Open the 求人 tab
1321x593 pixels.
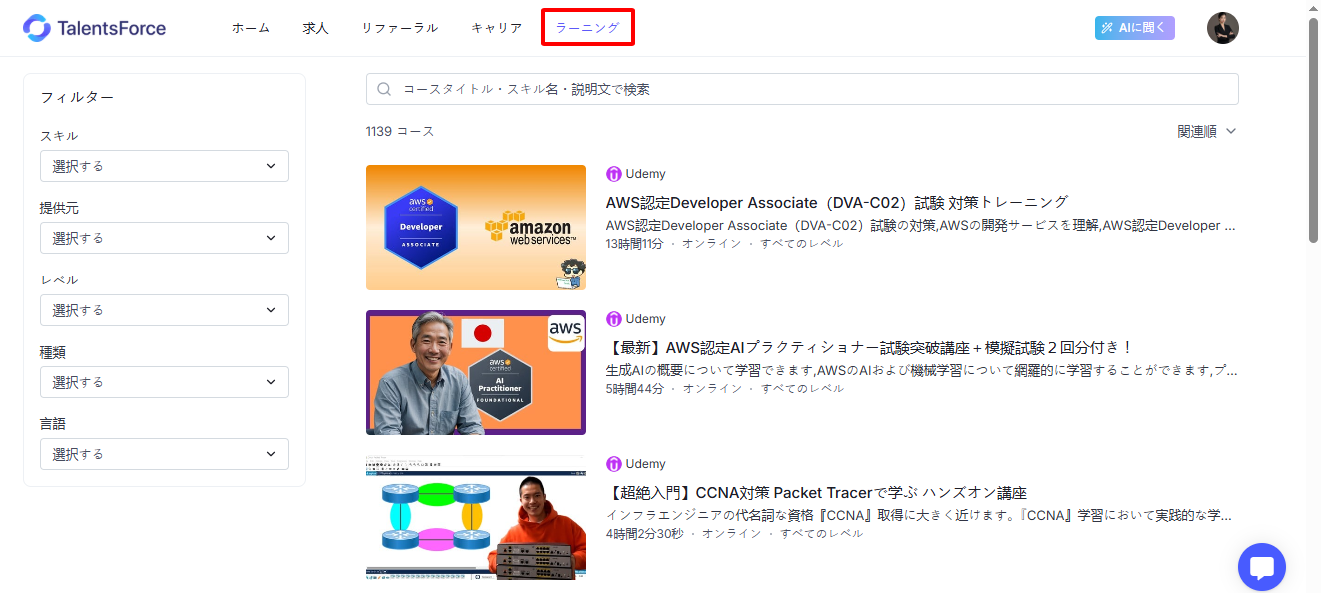point(316,28)
